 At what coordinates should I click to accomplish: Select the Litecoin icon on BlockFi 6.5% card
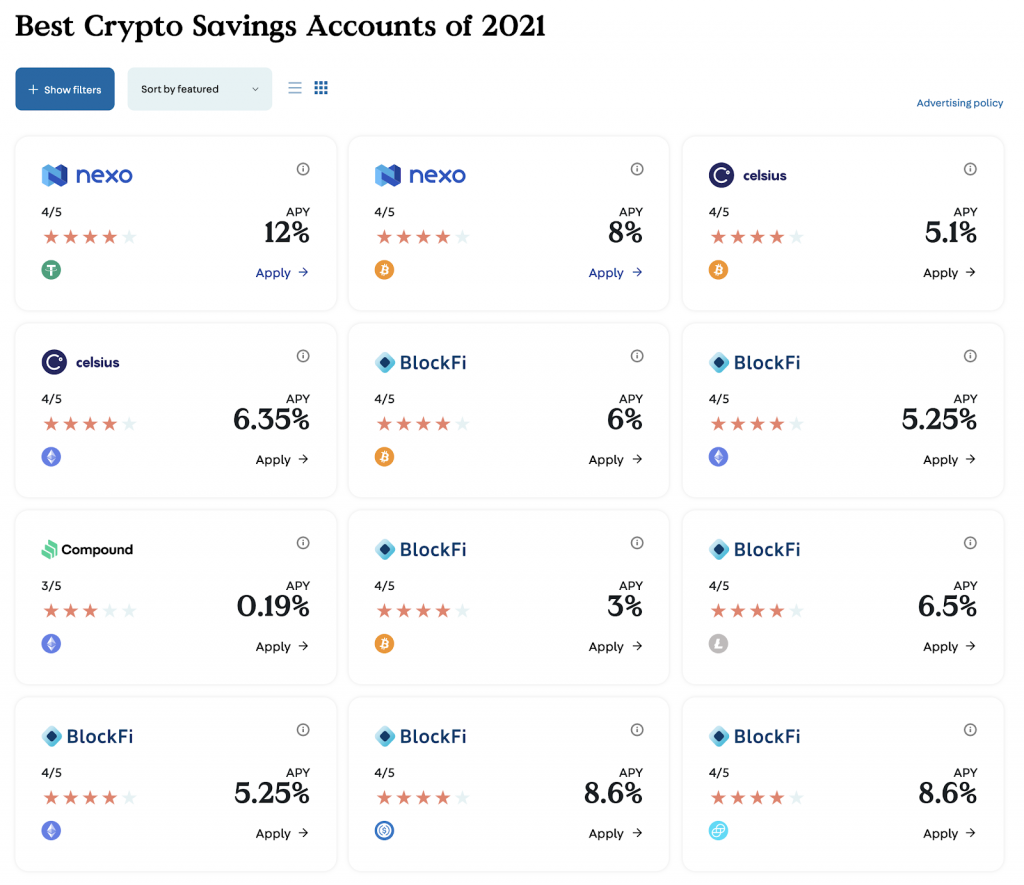click(718, 644)
